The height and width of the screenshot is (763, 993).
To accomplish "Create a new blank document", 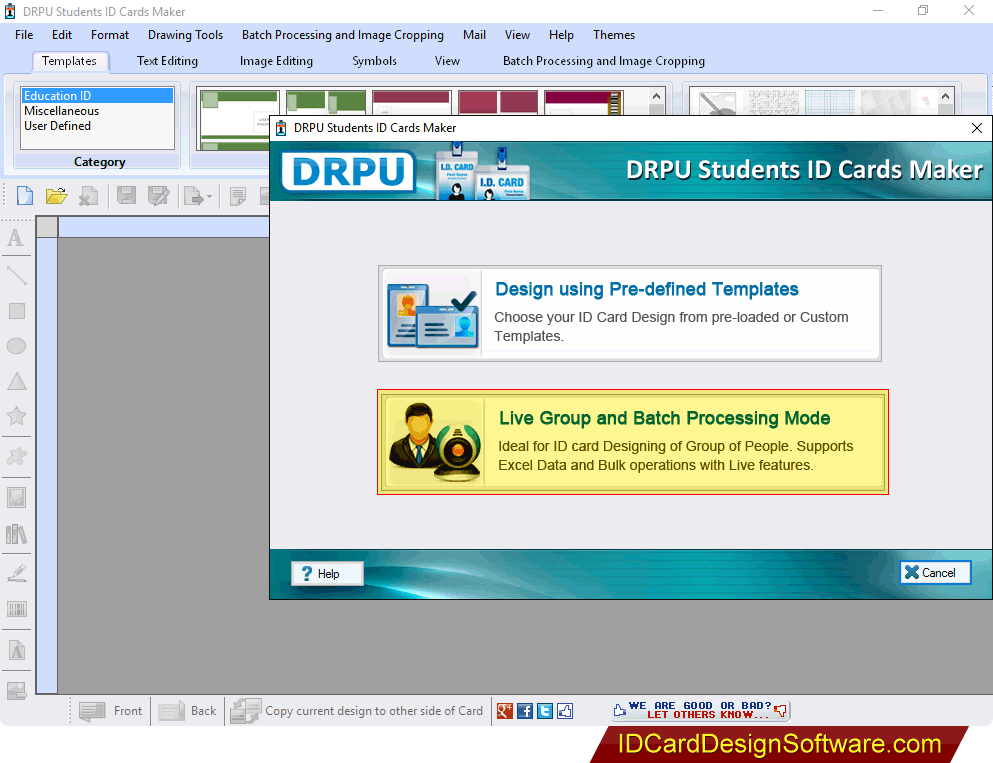I will [25, 196].
